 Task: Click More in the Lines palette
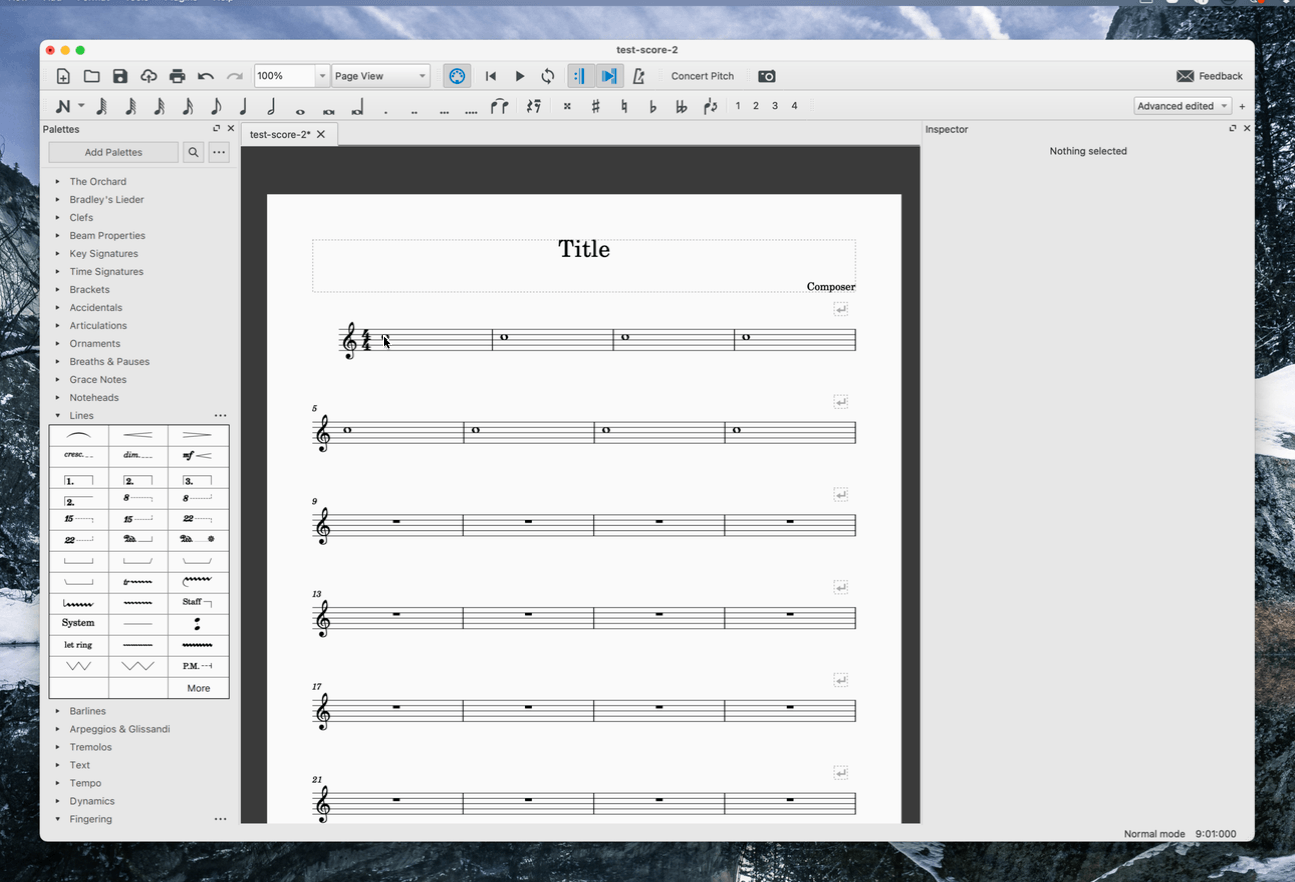198,688
